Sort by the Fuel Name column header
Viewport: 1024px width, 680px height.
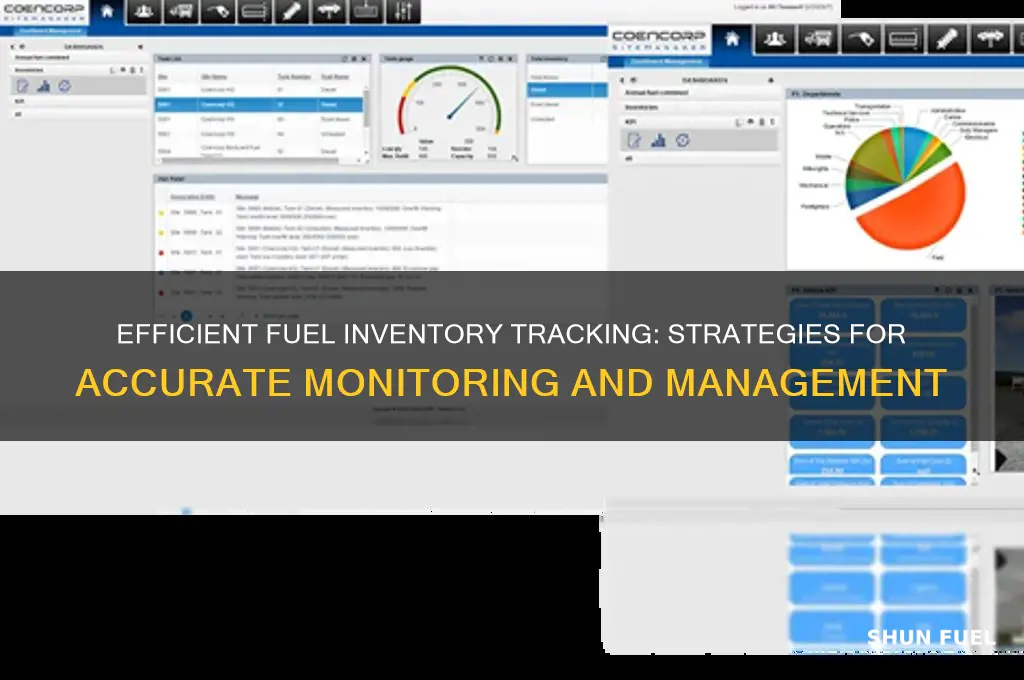coord(334,77)
